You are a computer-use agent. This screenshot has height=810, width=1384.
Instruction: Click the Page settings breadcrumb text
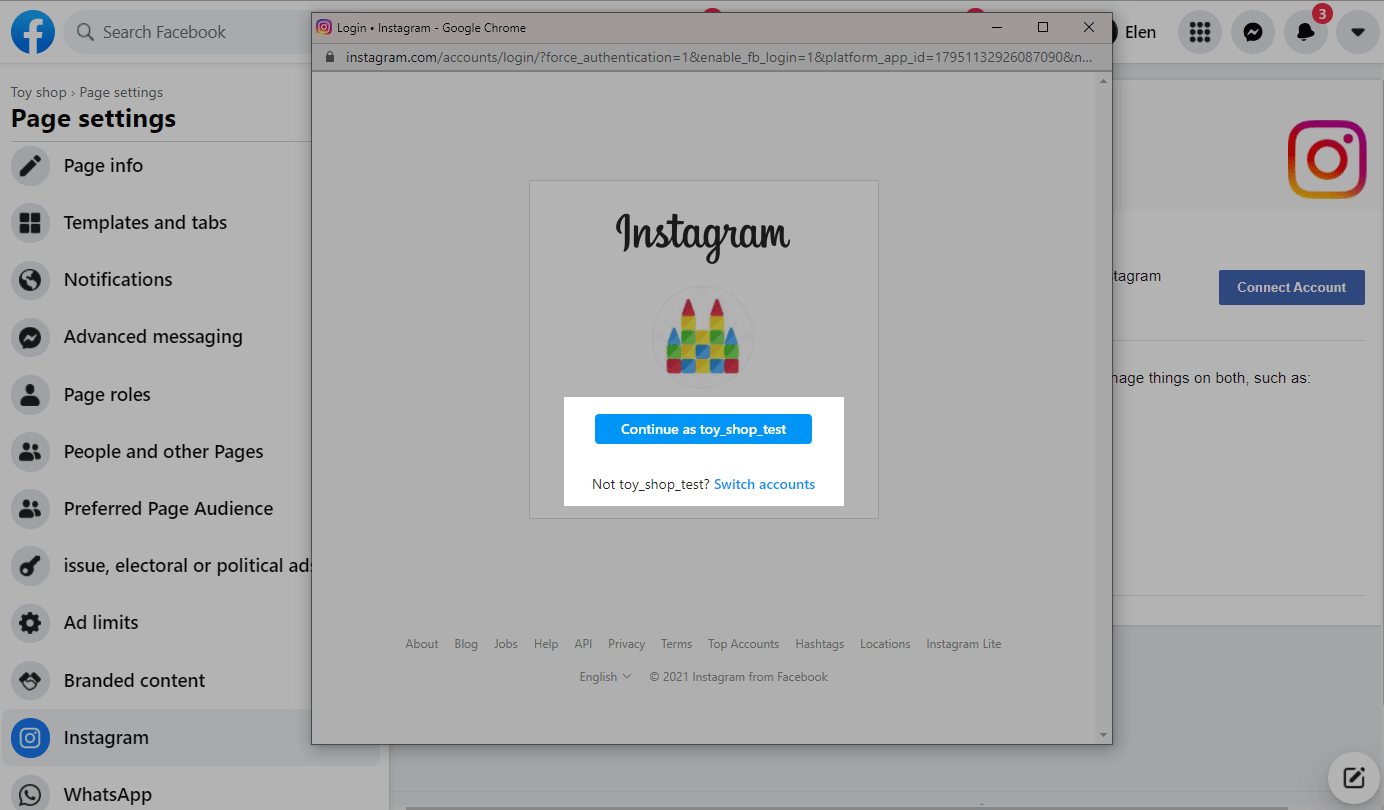coord(121,92)
